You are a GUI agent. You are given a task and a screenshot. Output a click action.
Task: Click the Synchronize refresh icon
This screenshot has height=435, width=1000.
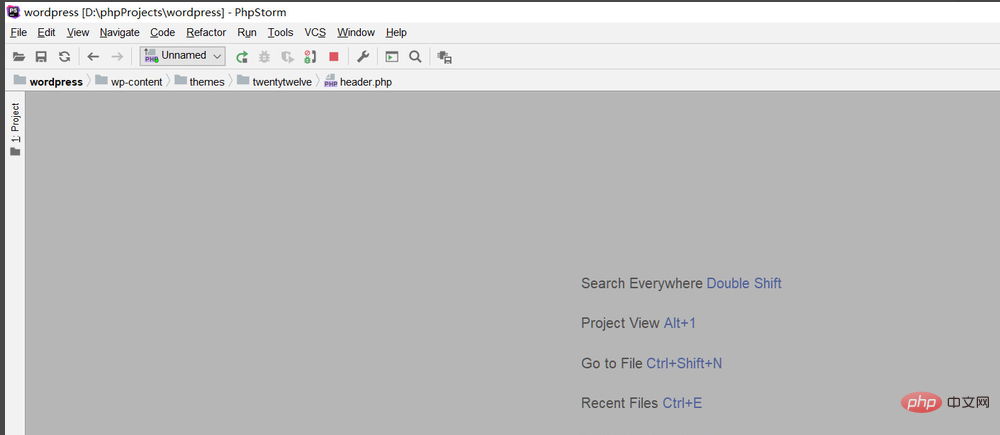pos(64,57)
